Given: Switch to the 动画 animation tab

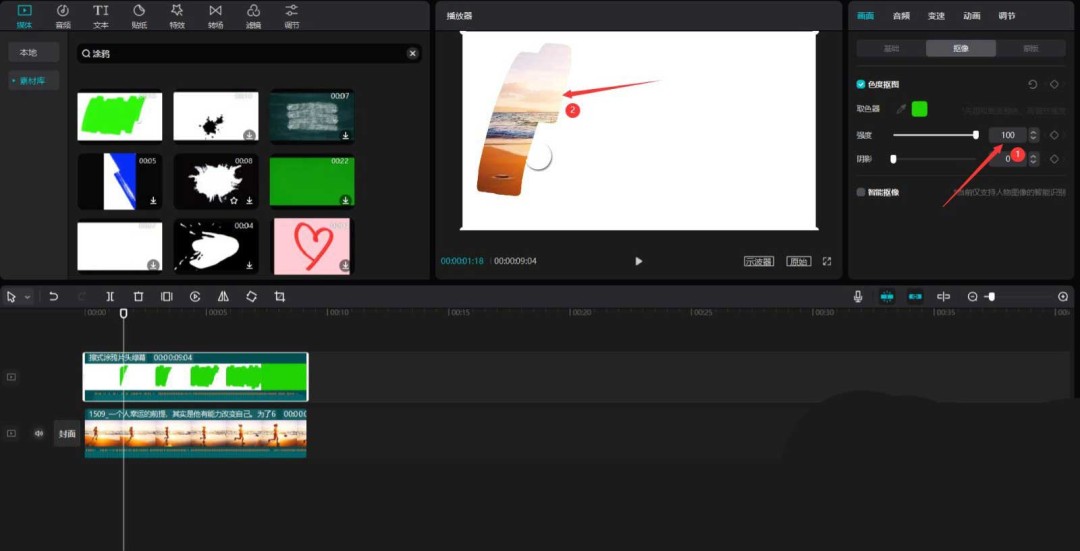Looking at the screenshot, I should 971,16.
